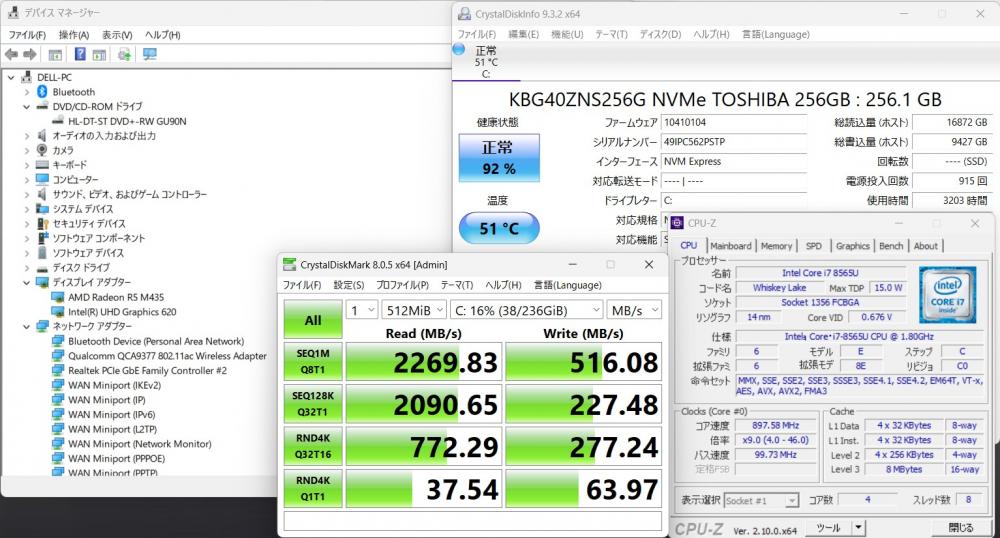
Task: Click the CrystalDiskMark title bar app icon
Action: (x=290, y=265)
